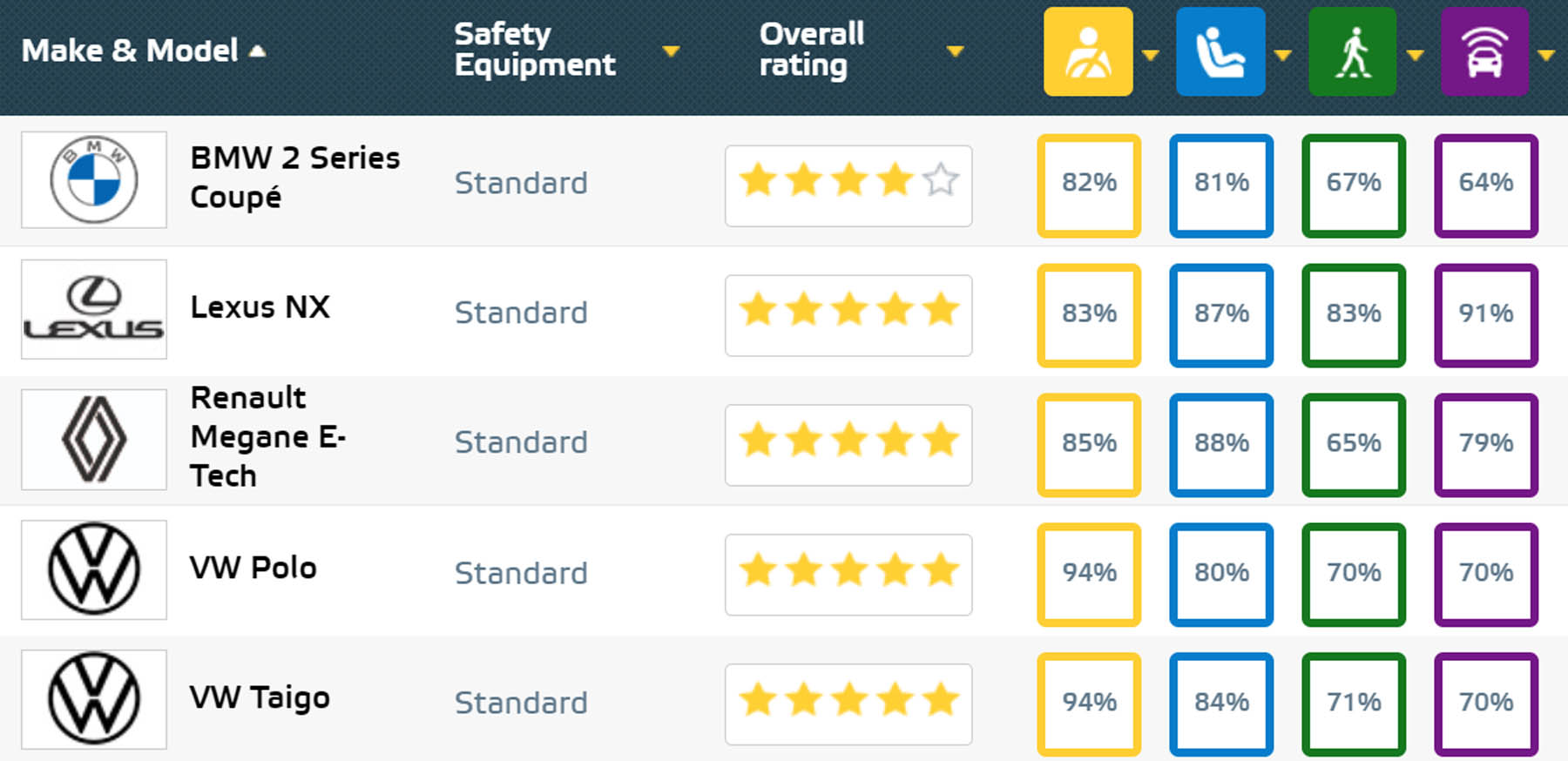Image resolution: width=1568 pixels, height=761 pixels.
Task: Click the green pedestrian icon
Action: 1352,52
